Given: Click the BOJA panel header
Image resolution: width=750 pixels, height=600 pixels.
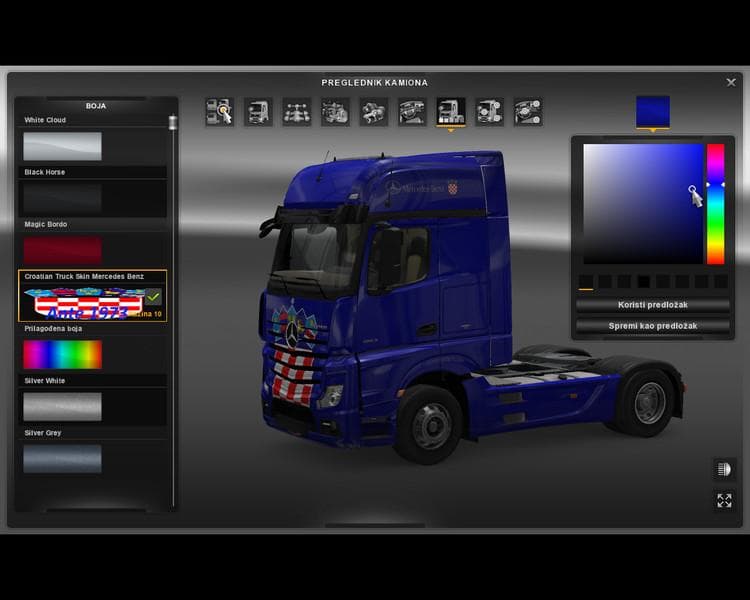Looking at the screenshot, I should point(96,106).
